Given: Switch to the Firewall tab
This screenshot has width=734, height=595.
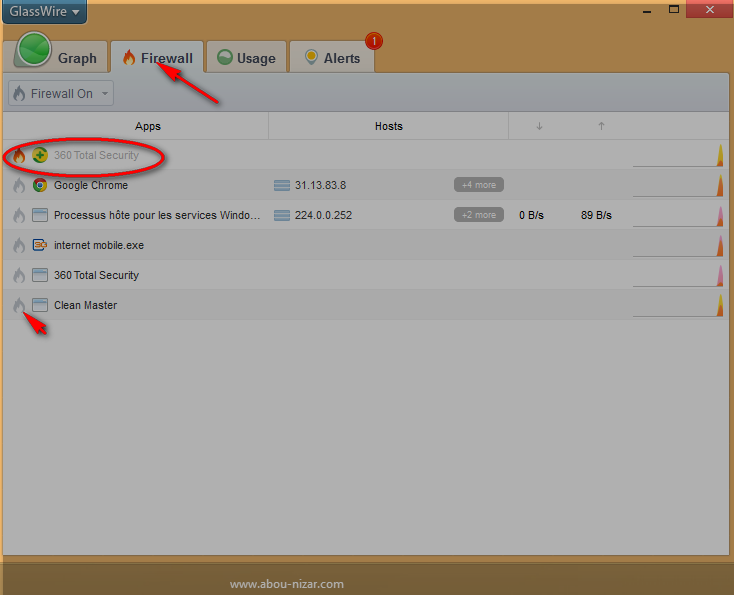Looking at the screenshot, I should 157,57.
